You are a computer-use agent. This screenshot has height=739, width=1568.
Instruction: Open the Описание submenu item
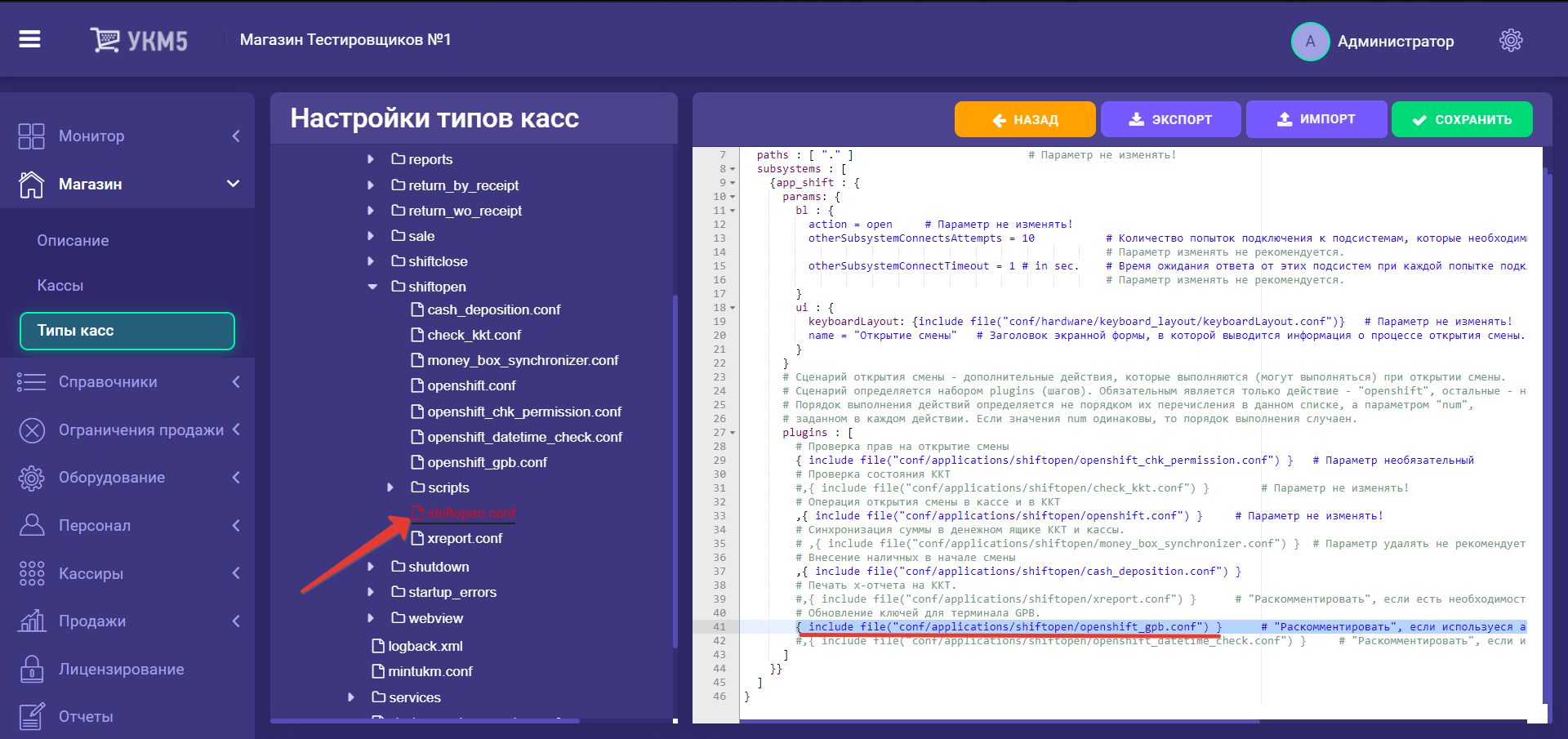click(73, 241)
